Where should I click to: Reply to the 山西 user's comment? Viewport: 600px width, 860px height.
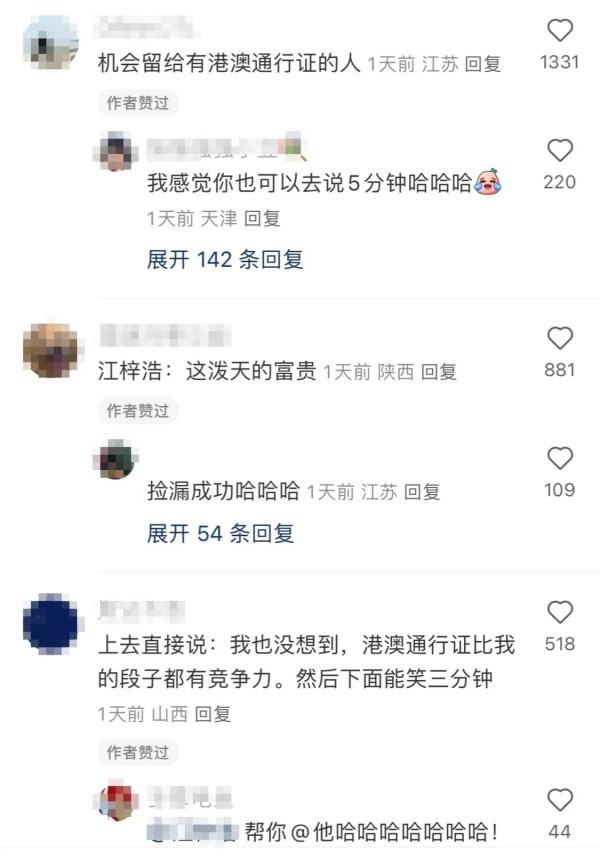tap(213, 714)
